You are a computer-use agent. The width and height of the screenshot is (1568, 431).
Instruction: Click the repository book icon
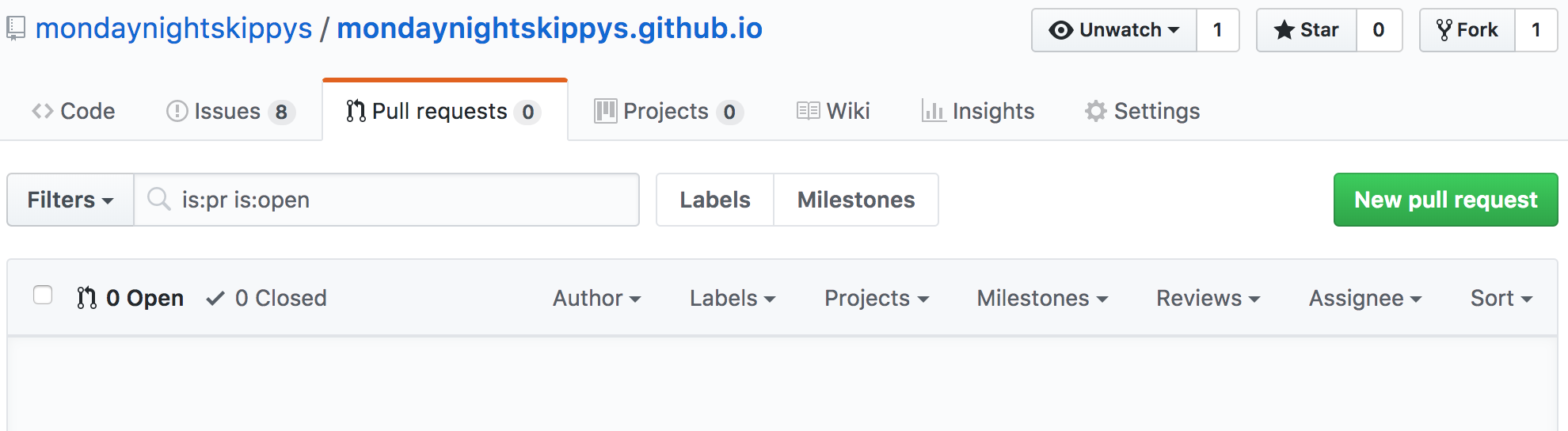tap(16, 29)
